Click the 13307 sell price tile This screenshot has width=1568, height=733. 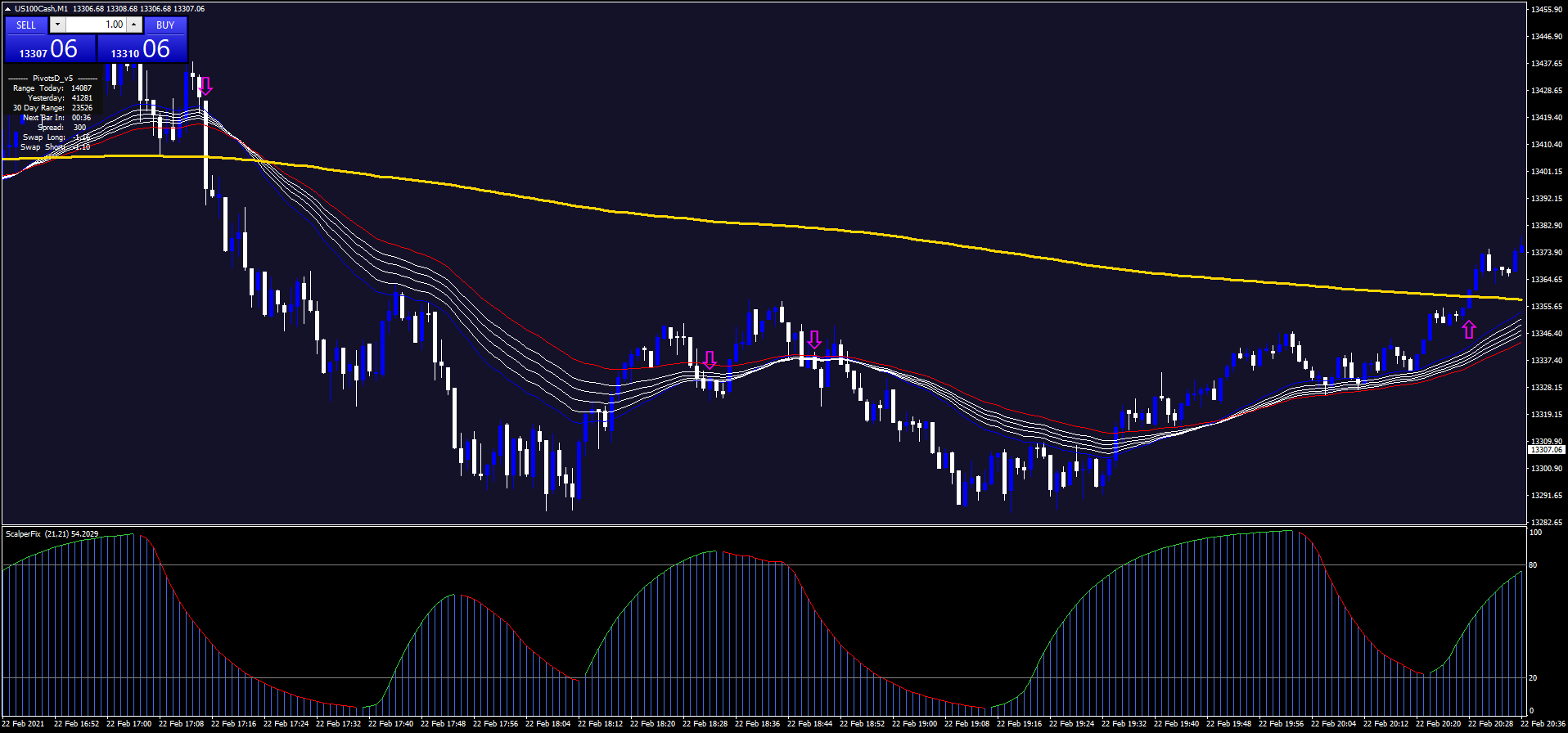click(x=49, y=49)
